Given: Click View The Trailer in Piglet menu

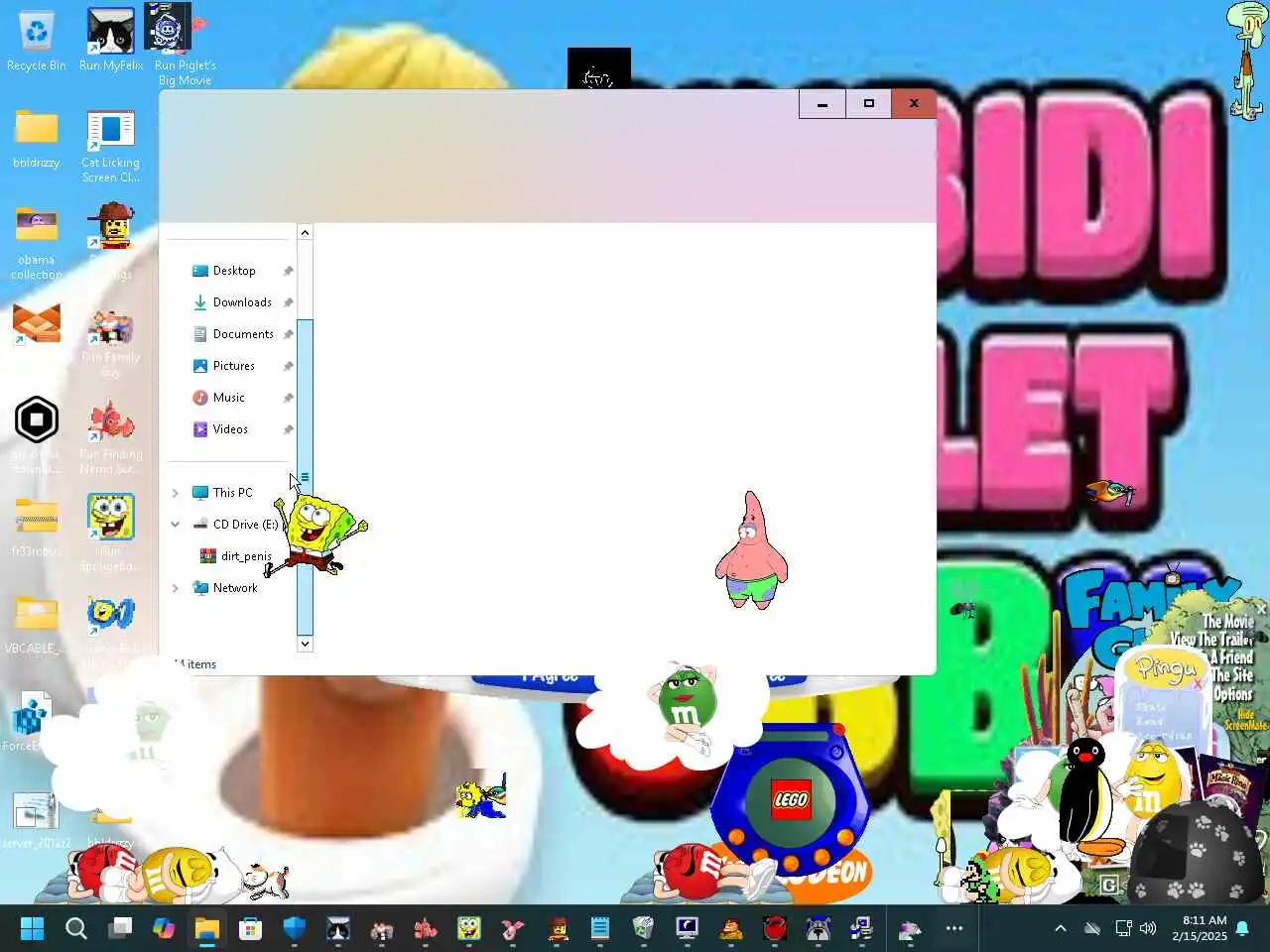Looking at the screenshot, I should pyautogui.click(x=1211, y=640).
